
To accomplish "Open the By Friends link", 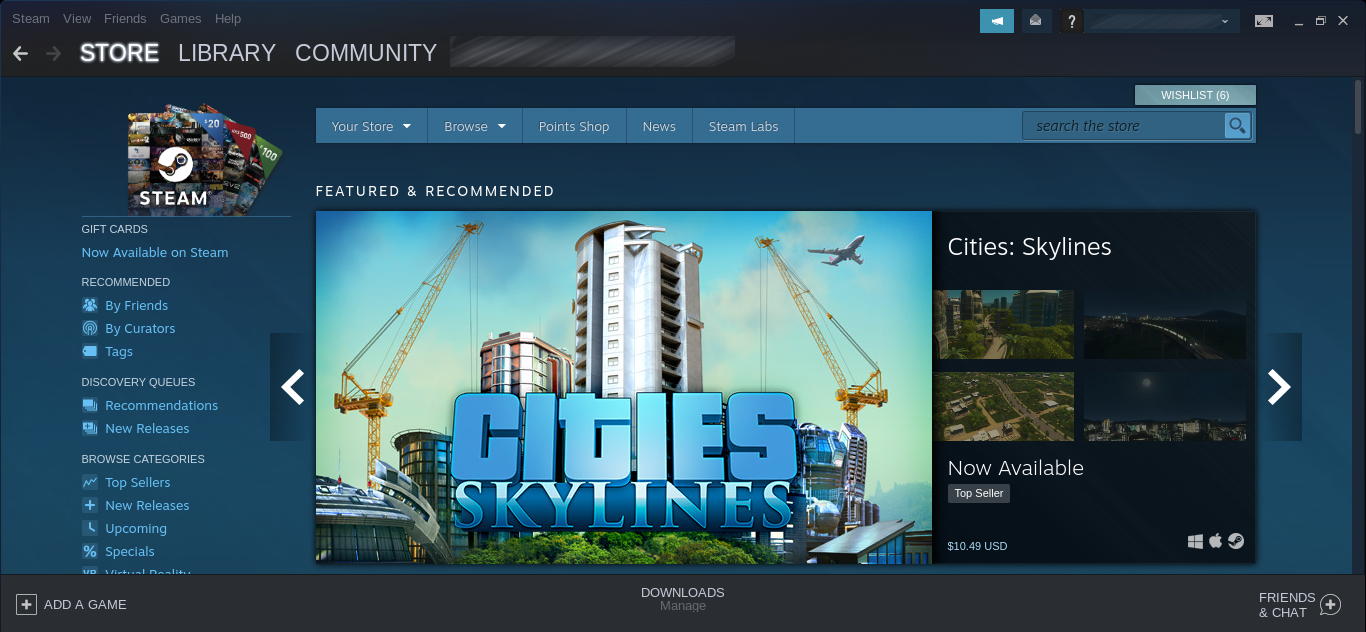I will [x=136, y=305].
